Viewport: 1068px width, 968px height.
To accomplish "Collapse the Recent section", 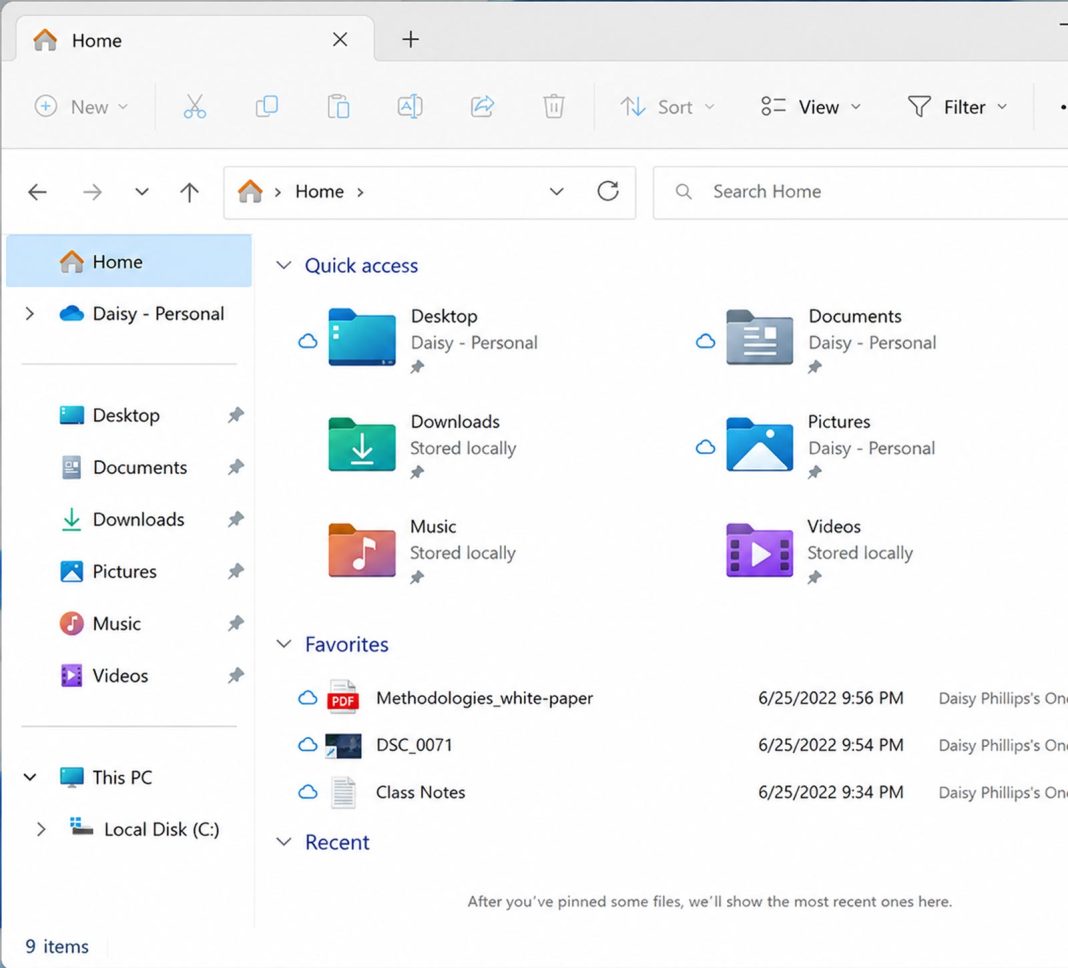I will coord(283,842).
